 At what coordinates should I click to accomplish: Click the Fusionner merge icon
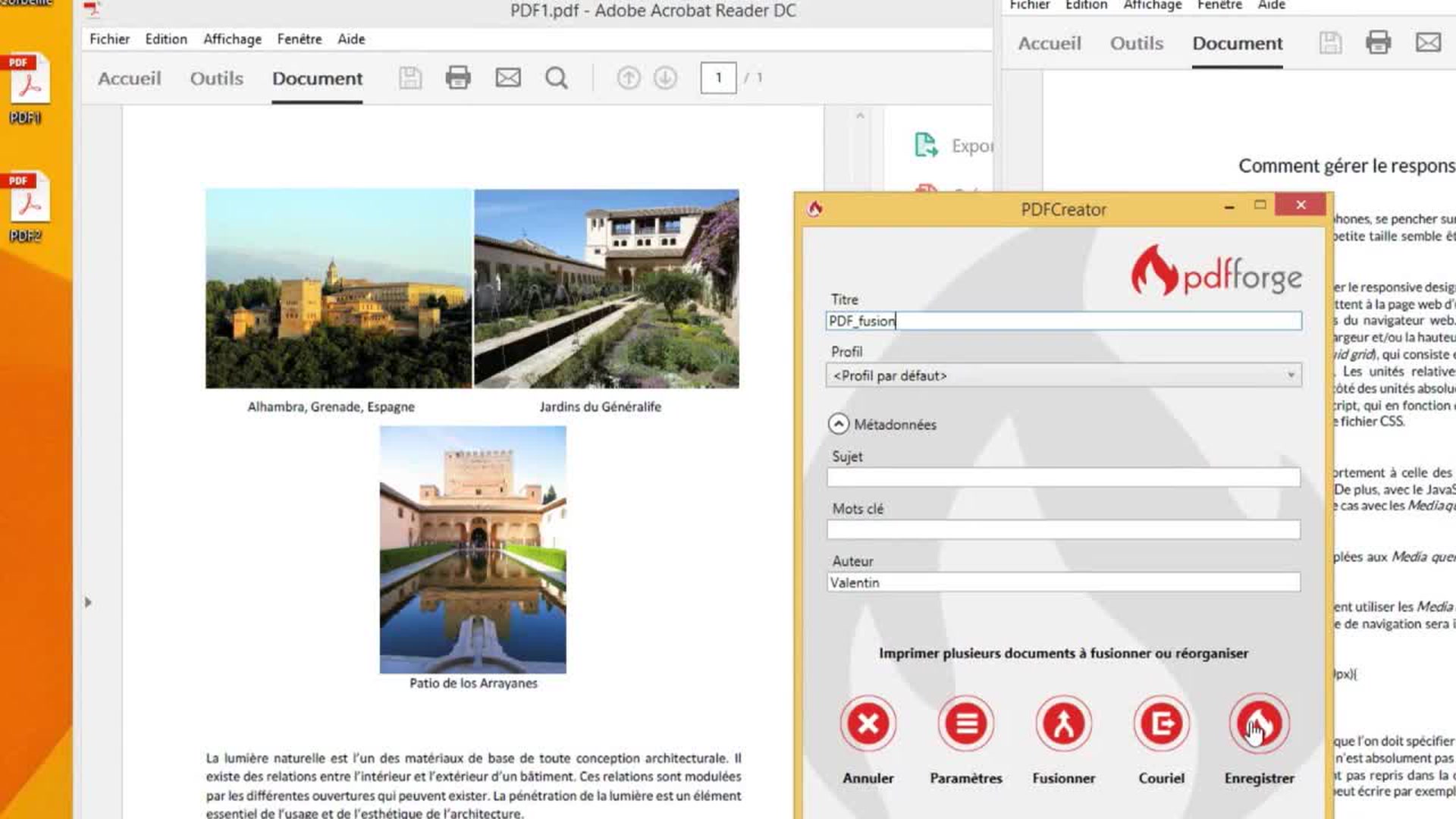[x=1063, y=724]
